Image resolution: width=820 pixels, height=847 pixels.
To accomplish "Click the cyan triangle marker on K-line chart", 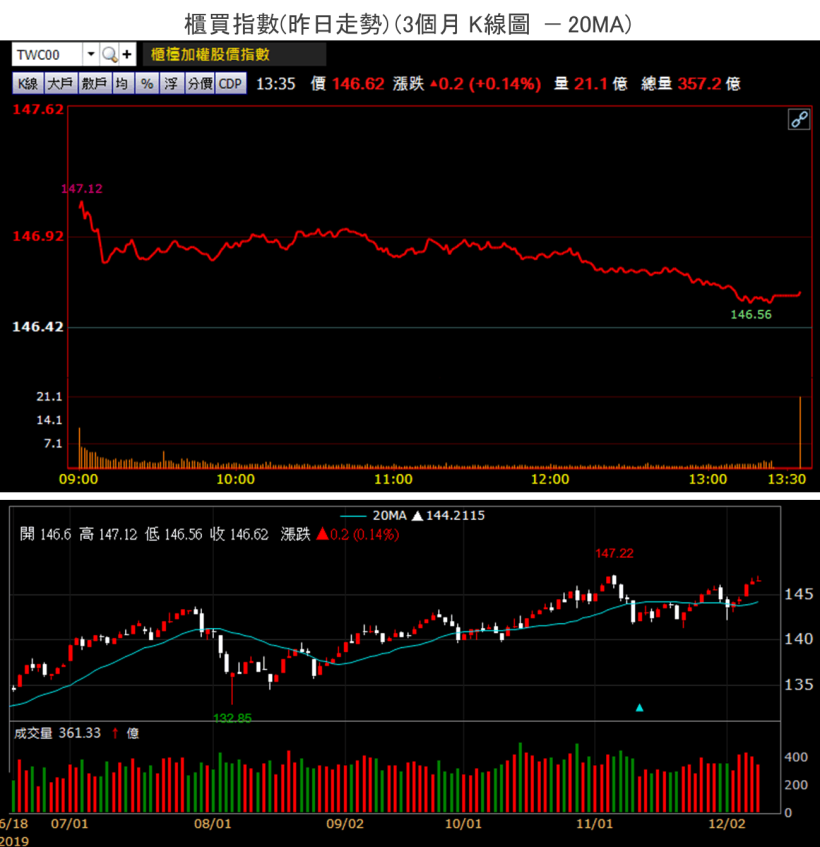I will (640, 708).
